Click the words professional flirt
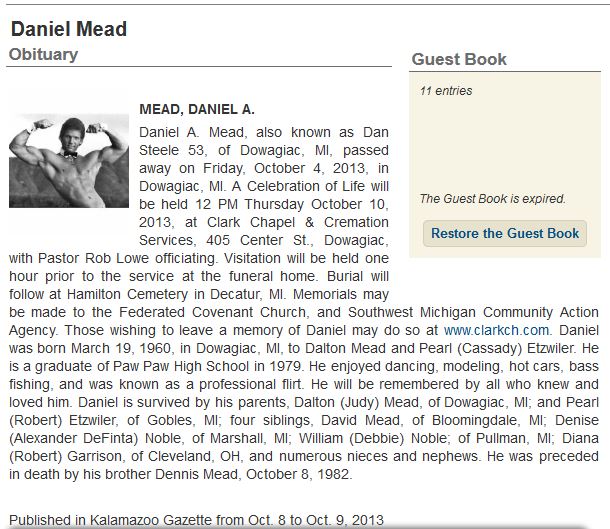Image resolution: width=610 pixels, height=529 pixels. pos(250,384)
